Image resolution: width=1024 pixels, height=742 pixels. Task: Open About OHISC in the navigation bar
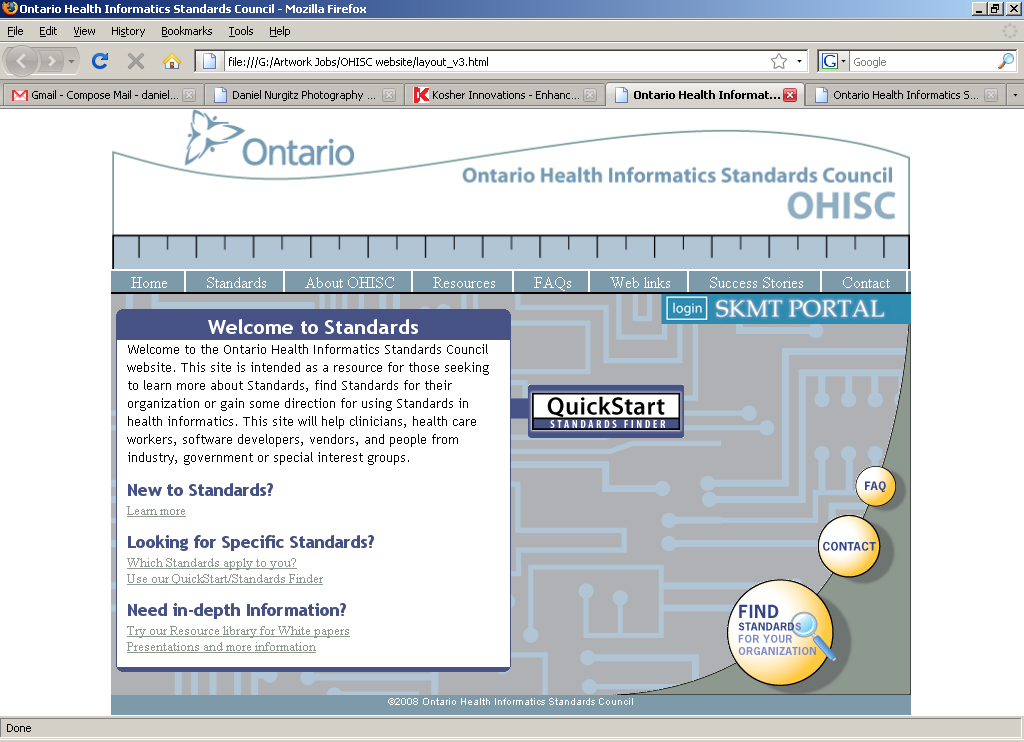[350, 283]
